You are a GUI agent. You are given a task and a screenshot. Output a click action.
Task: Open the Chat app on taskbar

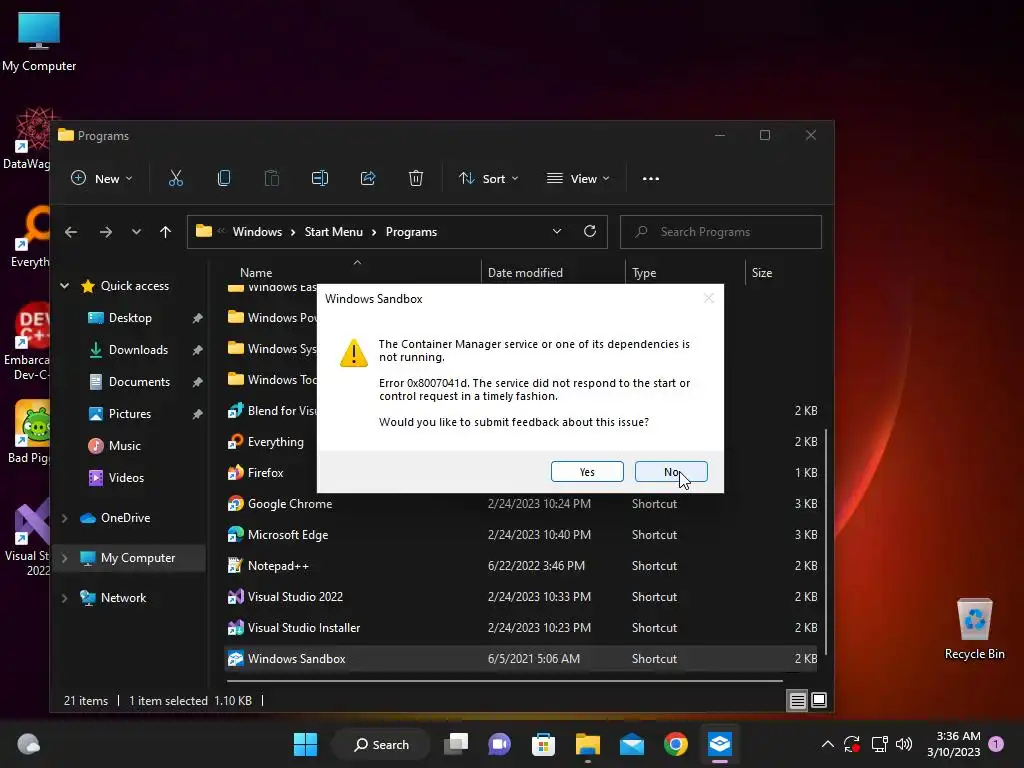tap(500, 744)
